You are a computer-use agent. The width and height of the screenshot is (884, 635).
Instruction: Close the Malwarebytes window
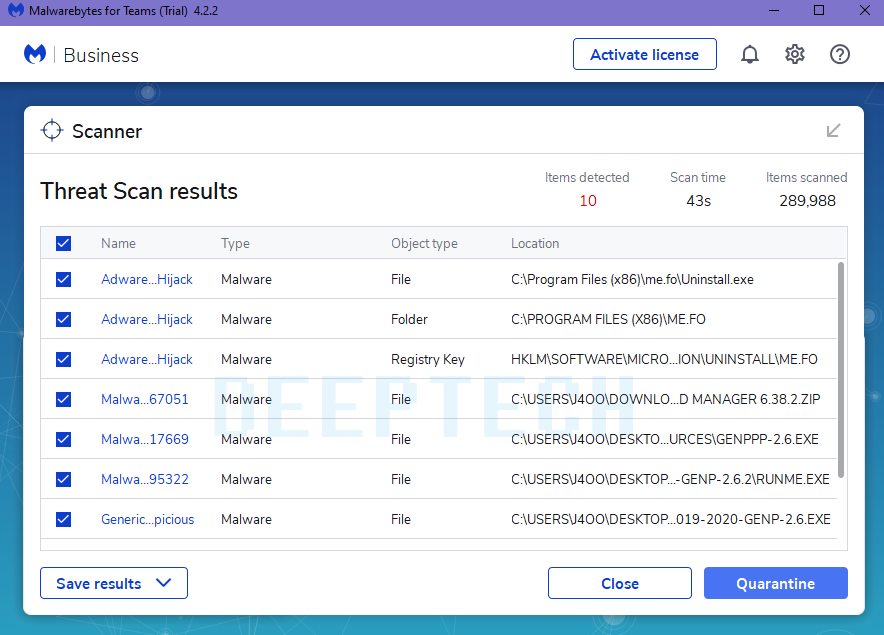865,11
